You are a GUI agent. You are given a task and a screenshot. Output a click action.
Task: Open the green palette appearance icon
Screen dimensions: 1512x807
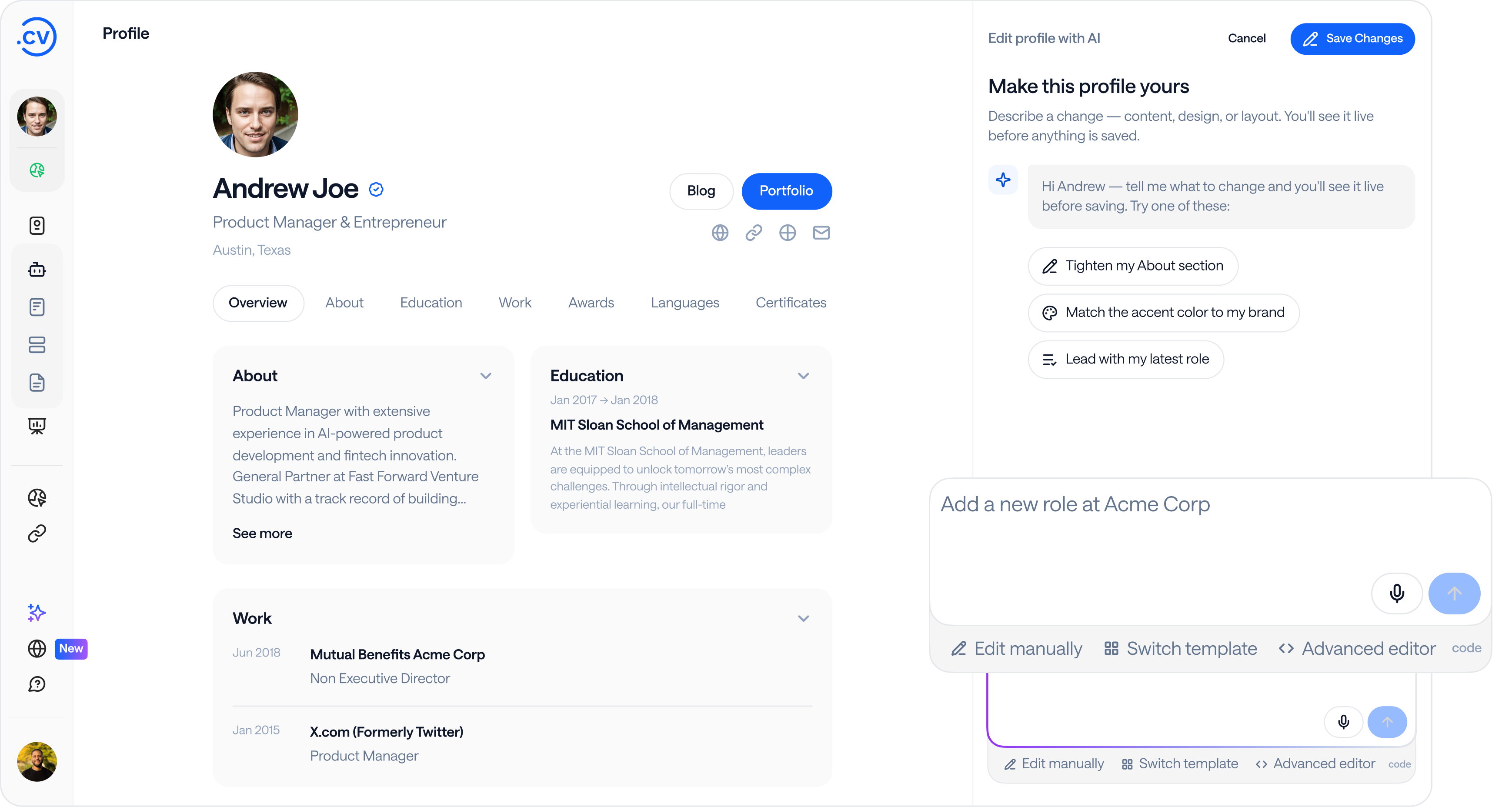(x=37, y=170)
